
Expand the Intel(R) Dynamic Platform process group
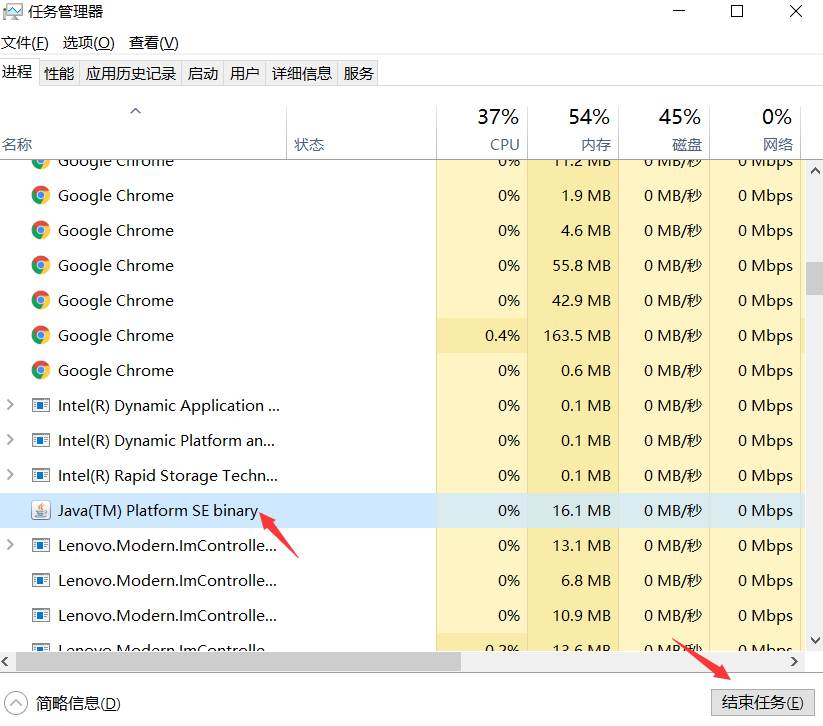click(10, 440)
